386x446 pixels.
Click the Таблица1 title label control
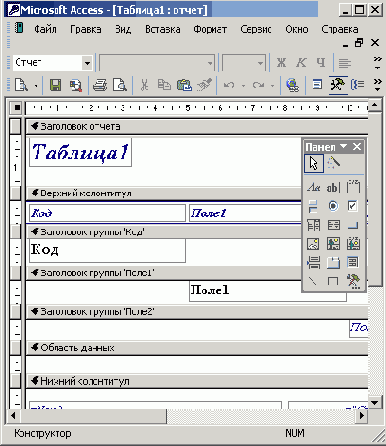point(80,152)
